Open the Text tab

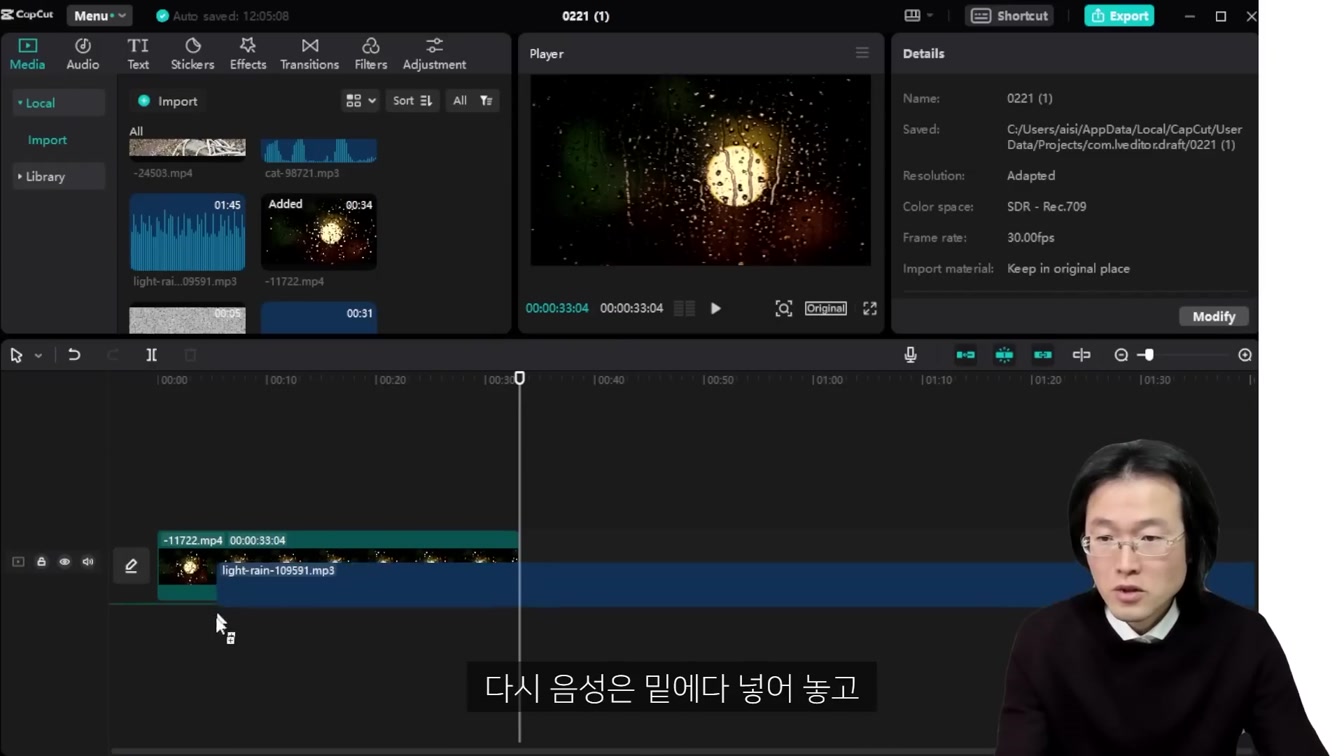tap(138, 54)
